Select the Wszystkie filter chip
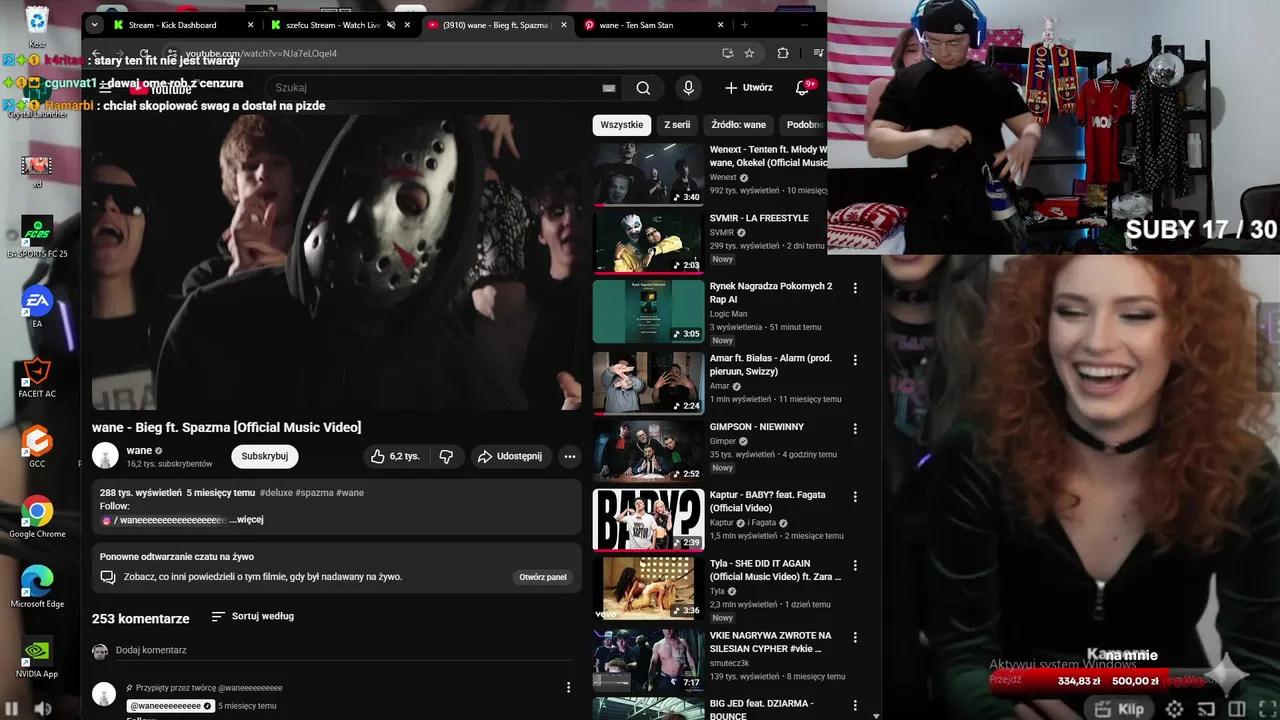1280x720 pixels. (622, 125)
